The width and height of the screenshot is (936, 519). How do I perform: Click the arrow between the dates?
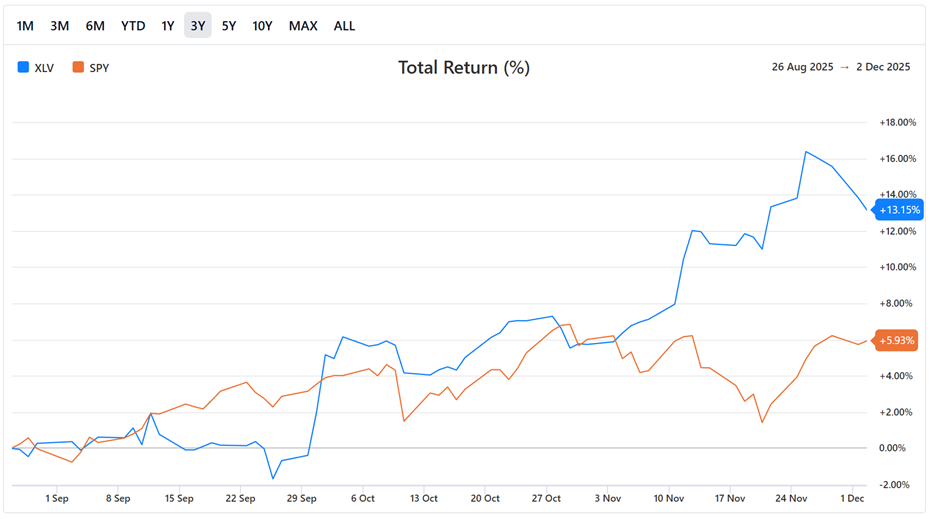[846, 68]
